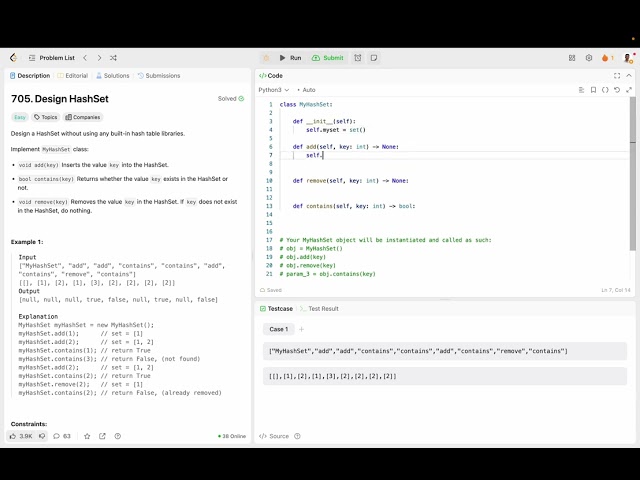The height and width of the screenshot is (480, 640).
Task: Click the help icon next to Source
Action: click(x=298, y=436)
